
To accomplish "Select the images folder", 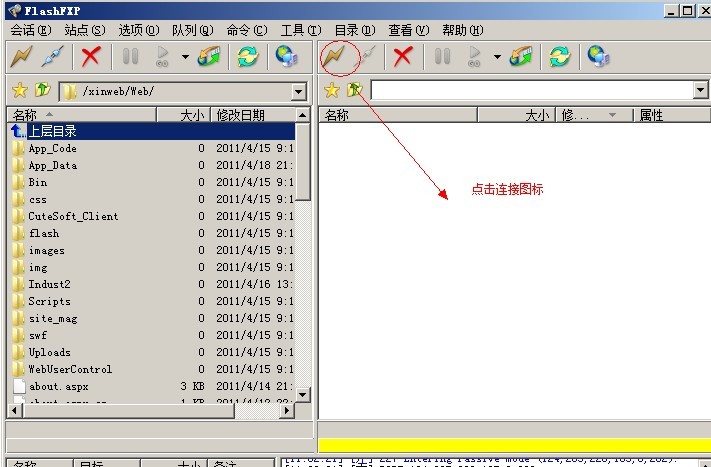I will click(x=152, y=250).
